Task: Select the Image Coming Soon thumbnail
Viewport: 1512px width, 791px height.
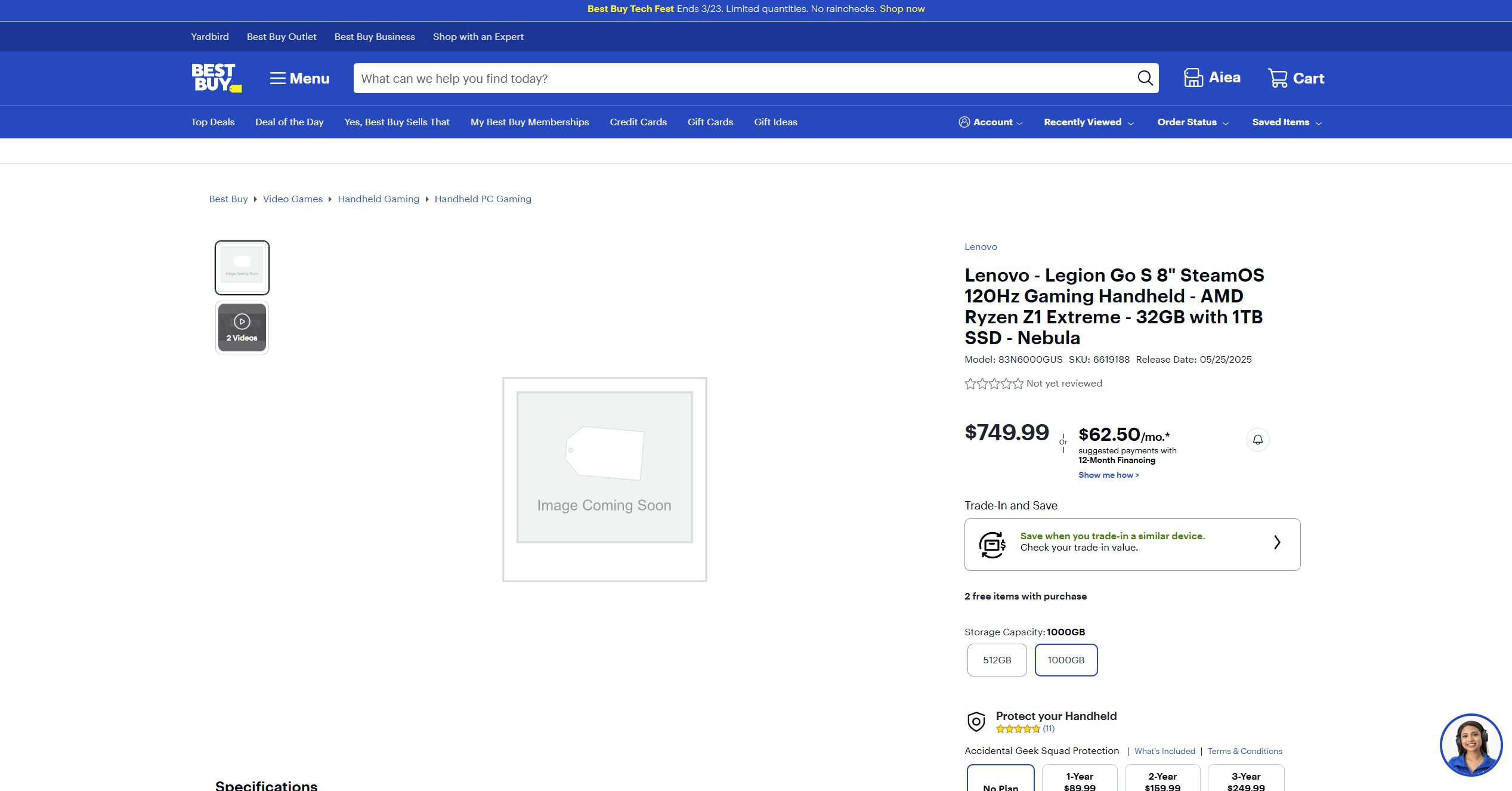Action: click(242, 268)
